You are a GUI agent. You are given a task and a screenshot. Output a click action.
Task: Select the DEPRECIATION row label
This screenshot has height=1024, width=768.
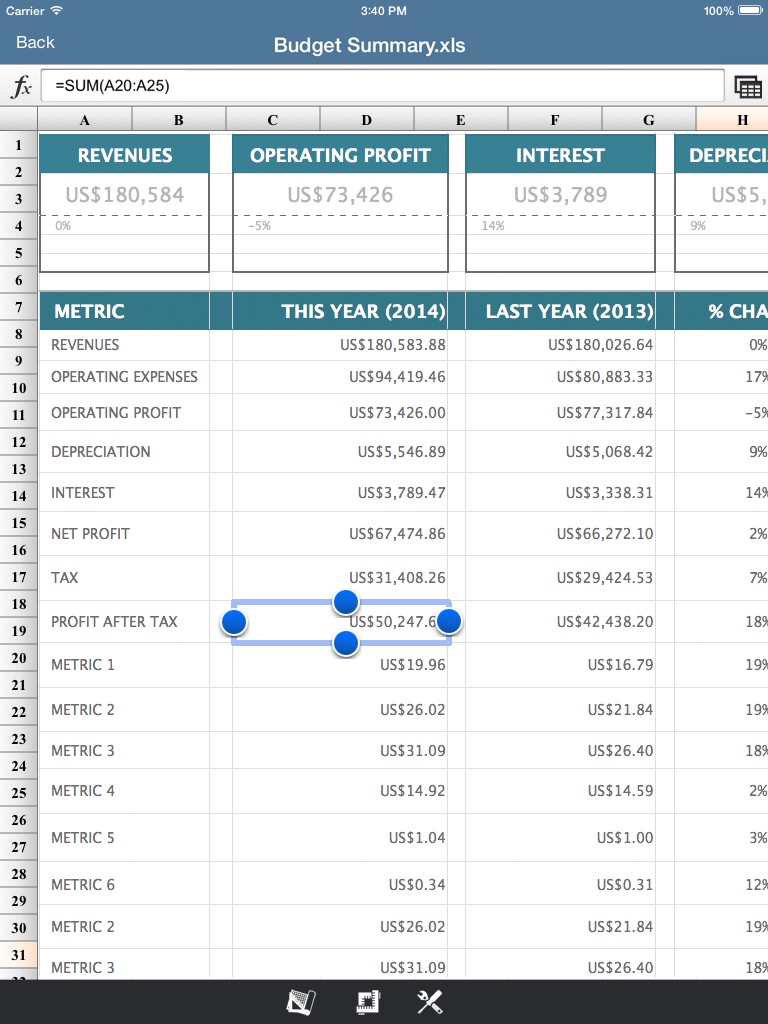coord(101,451)
